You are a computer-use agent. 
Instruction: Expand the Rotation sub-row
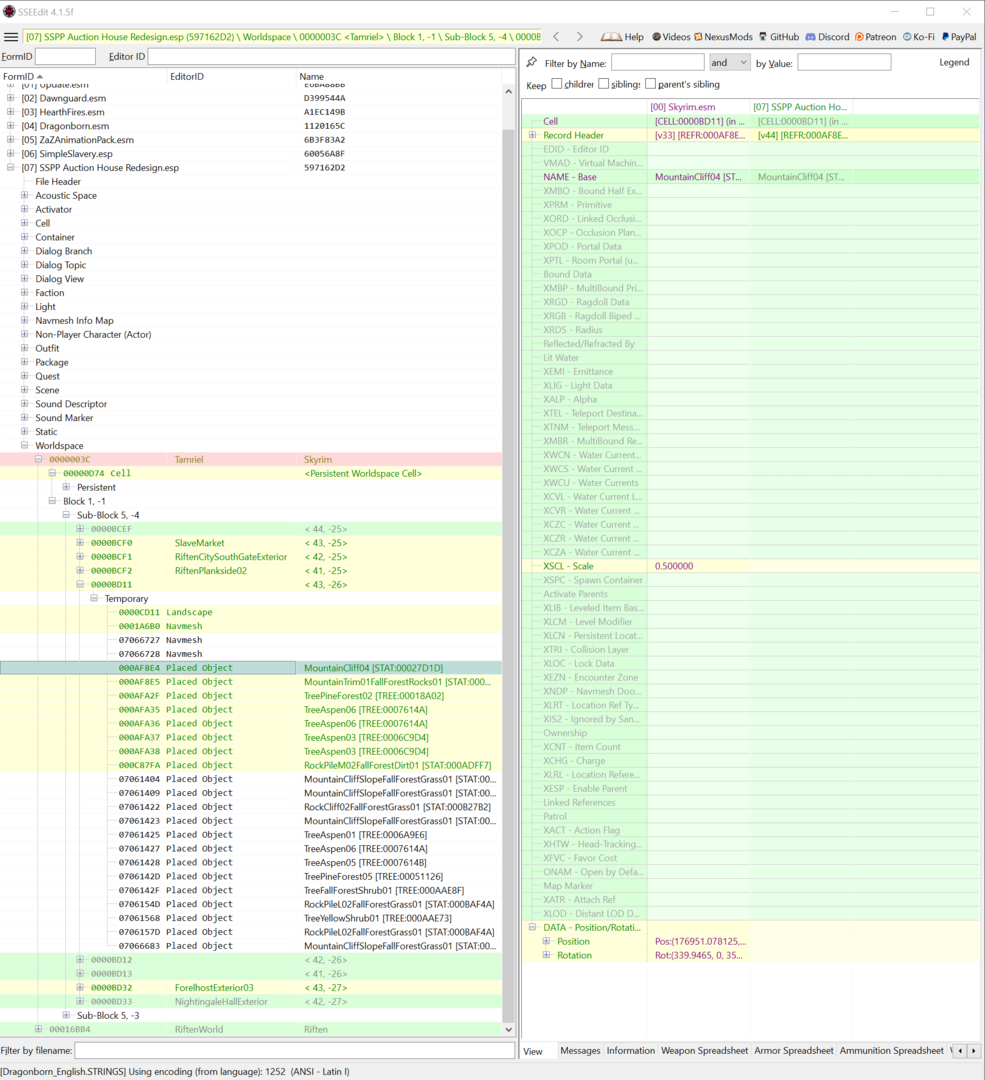546,955
